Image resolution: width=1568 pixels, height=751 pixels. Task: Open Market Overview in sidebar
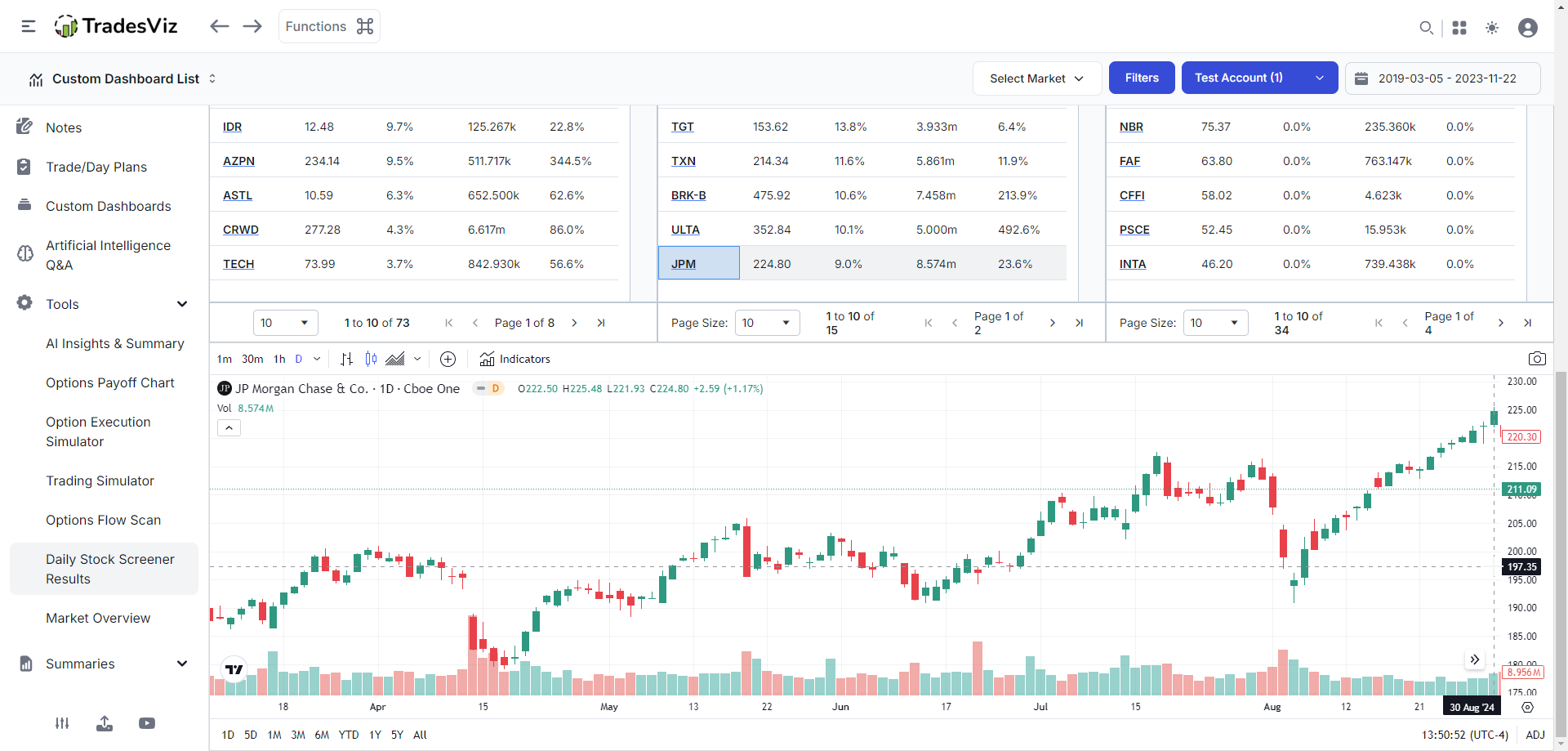point(98,618)
